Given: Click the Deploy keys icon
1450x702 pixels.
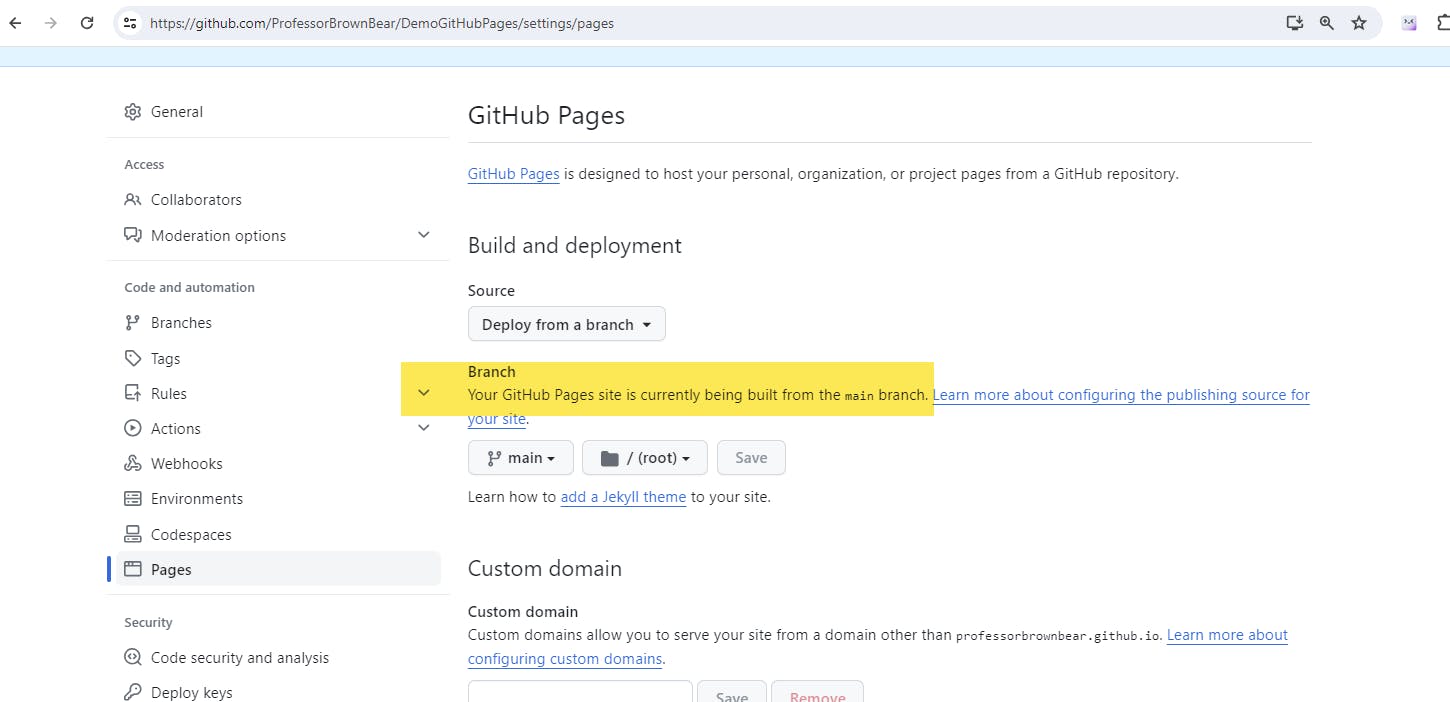Looking at the screenshot, I should [x=133, y=692].
